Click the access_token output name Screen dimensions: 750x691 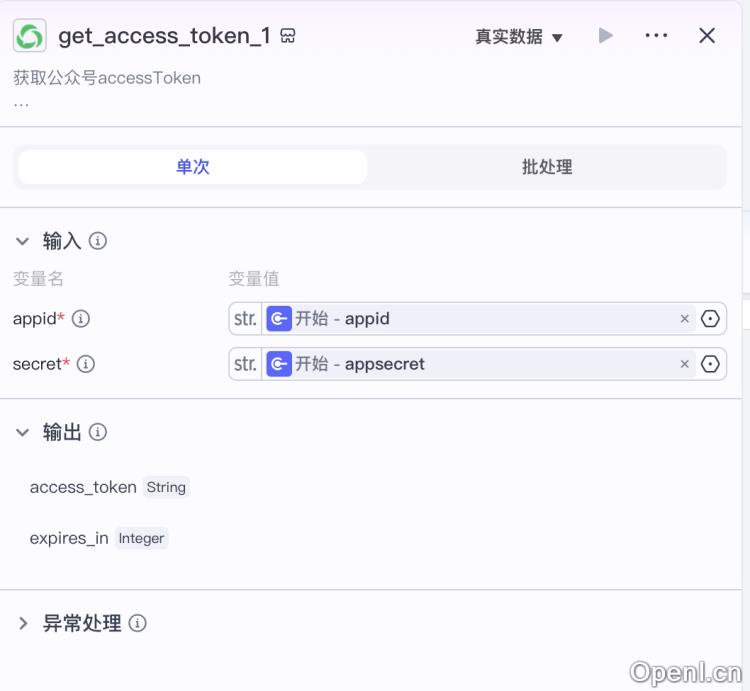[x=83, y=487]
